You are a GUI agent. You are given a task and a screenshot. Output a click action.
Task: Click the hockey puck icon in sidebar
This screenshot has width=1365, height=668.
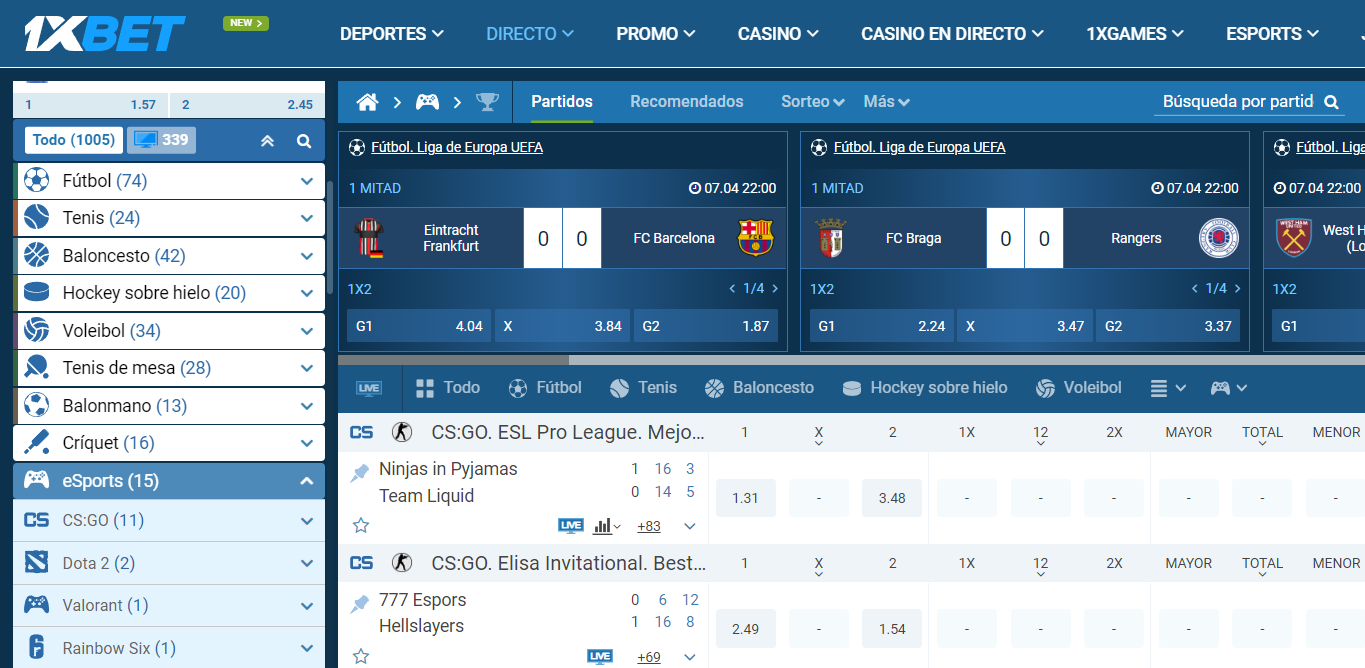37,293
